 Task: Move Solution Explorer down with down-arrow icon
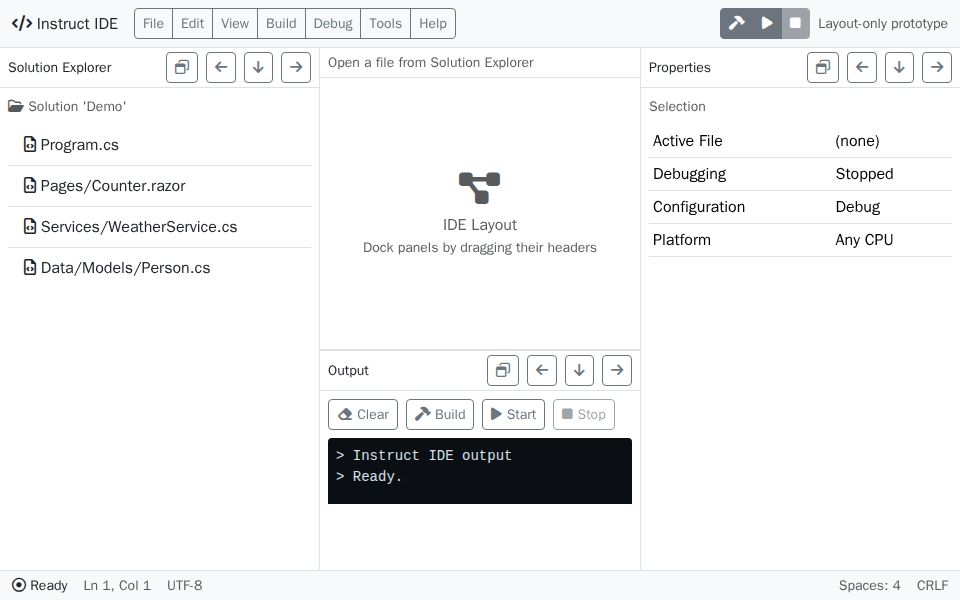pyautogui.click(x=258, y=67)
